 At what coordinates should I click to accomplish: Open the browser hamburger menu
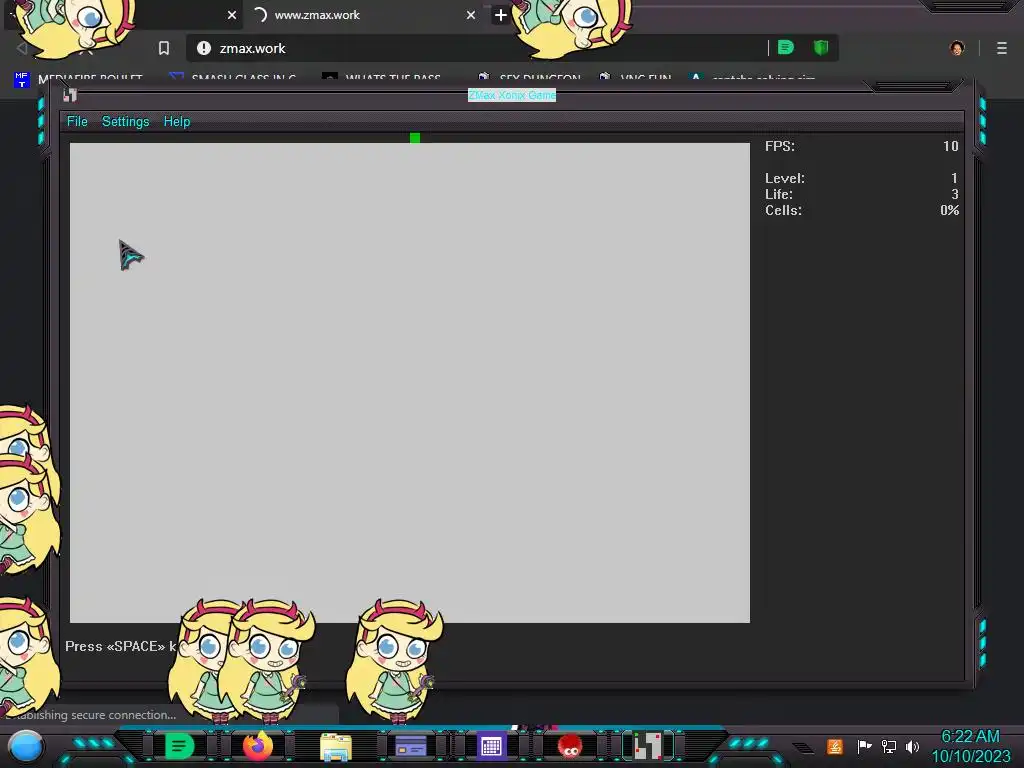pyautogui.click(x=1002, y=48)
